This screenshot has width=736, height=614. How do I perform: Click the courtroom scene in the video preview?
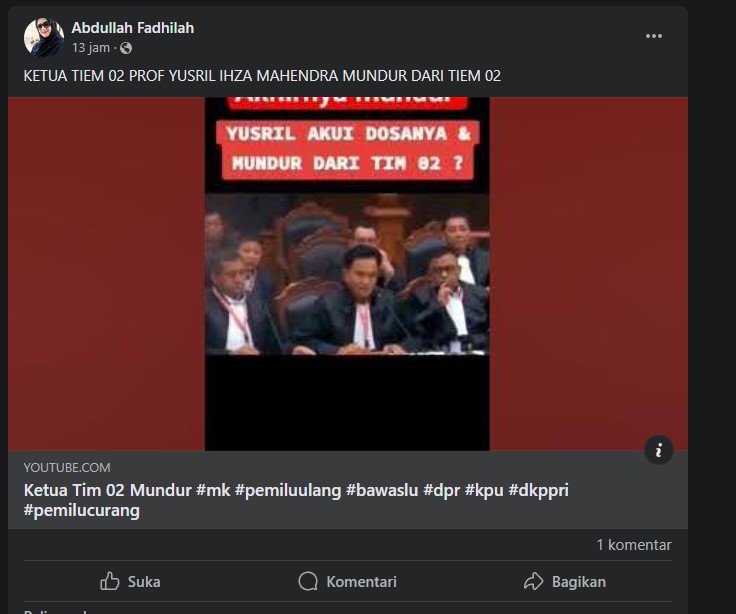(x=347, y=274)
